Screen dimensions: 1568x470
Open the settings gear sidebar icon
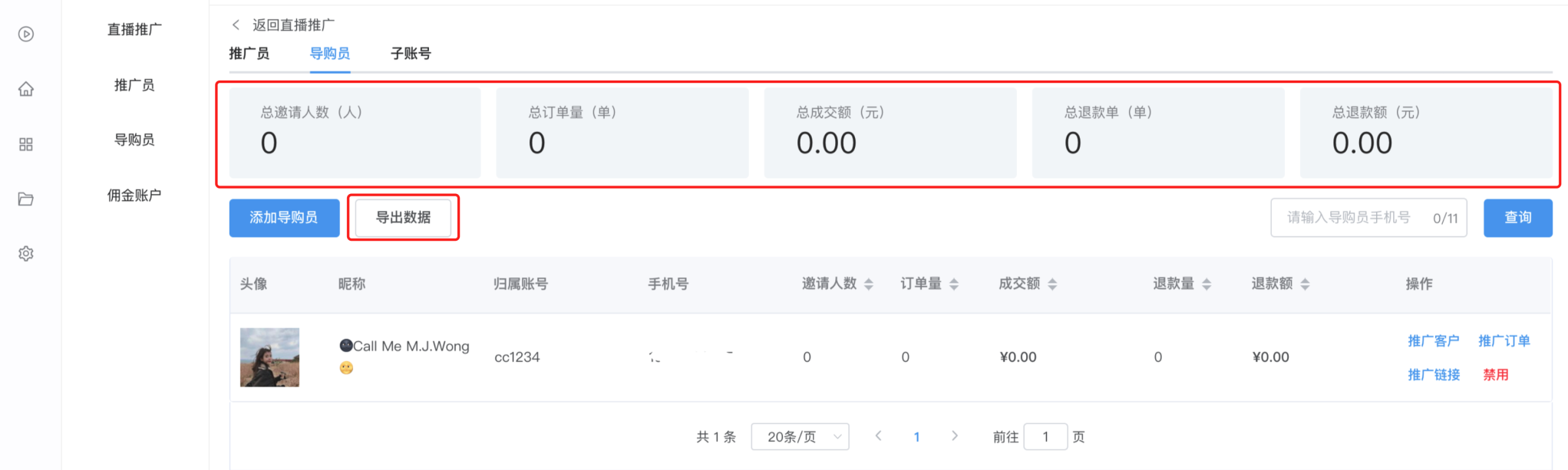pyautogui.click(x=26, y=254)
